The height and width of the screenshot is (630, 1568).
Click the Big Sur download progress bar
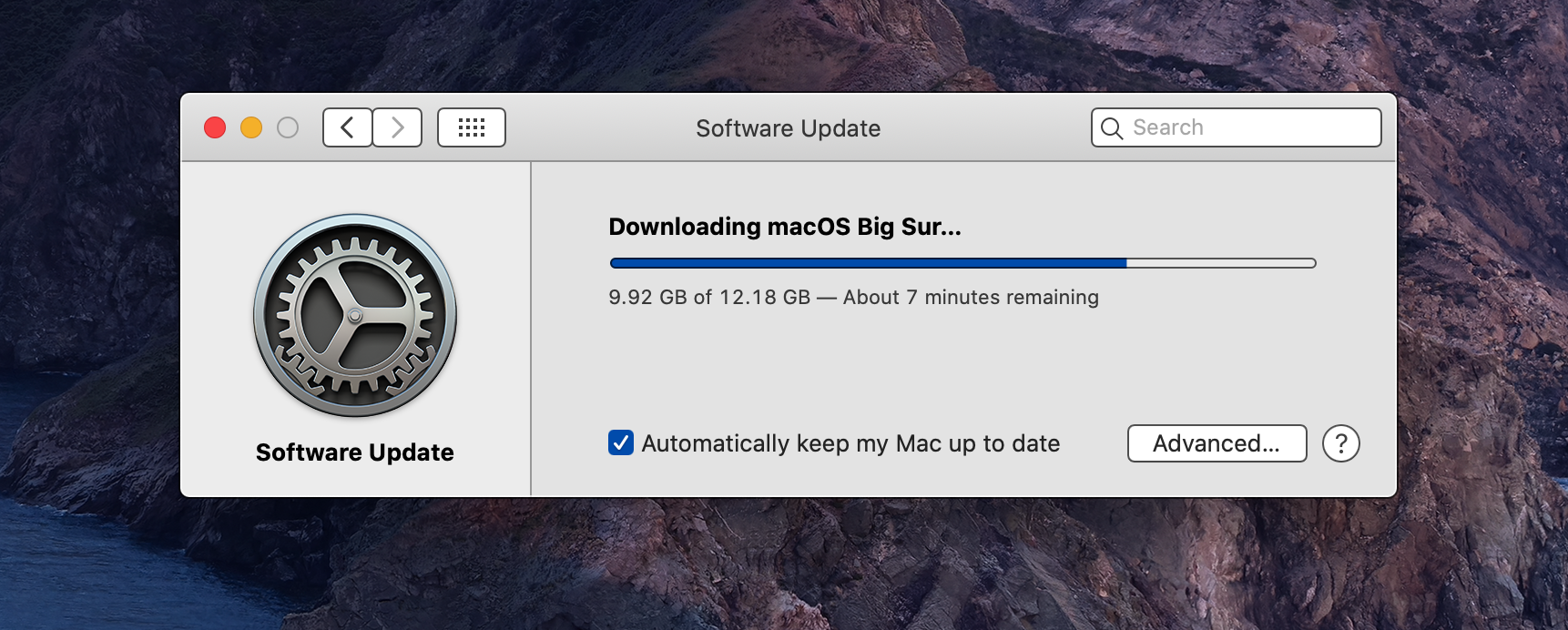pos(963,263)
